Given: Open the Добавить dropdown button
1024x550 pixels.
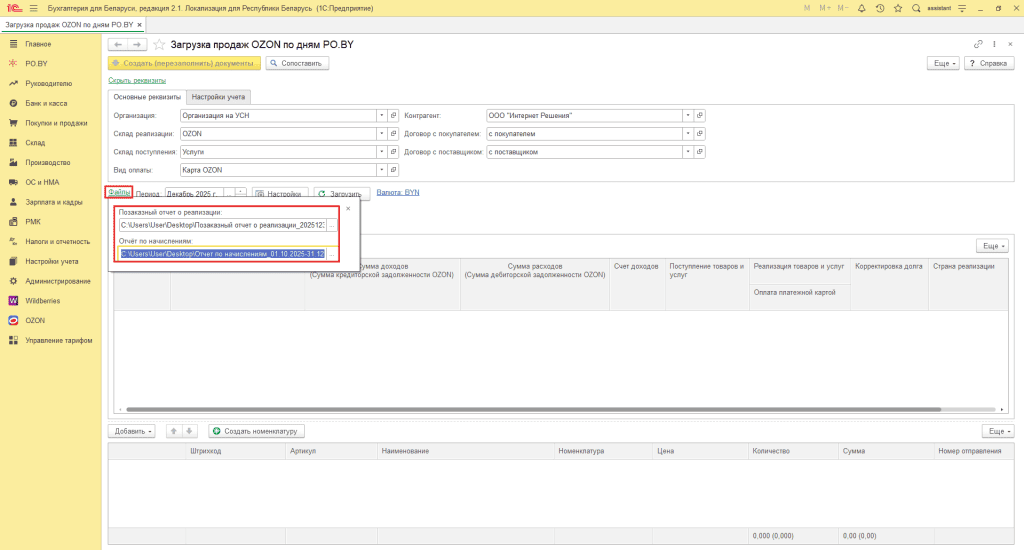Looking at the screenshot, I should [x=132, y=431].
